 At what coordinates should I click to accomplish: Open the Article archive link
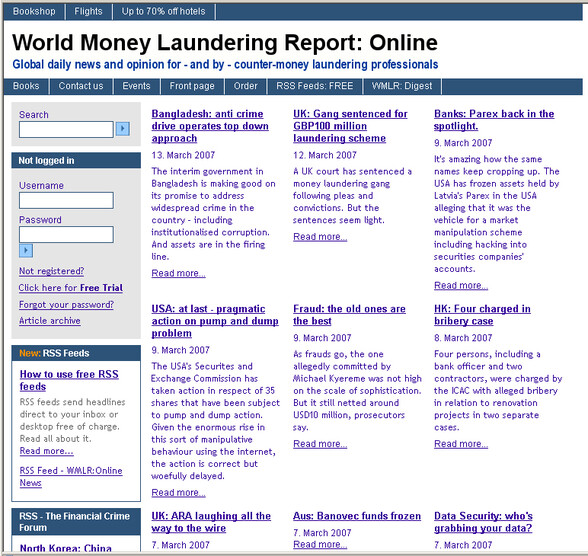click(x=50, y=321)
